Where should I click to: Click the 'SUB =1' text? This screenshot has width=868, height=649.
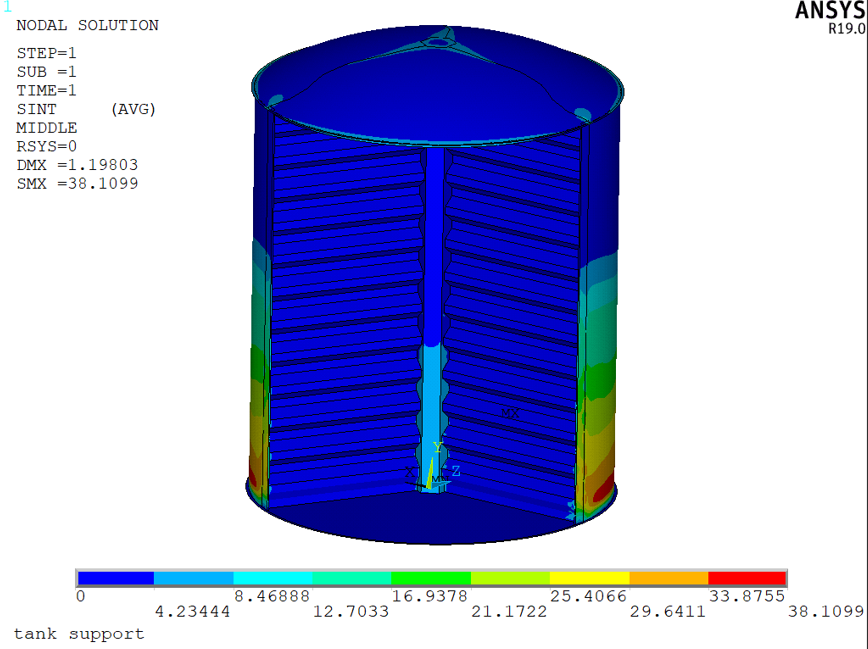pos(46,72)
